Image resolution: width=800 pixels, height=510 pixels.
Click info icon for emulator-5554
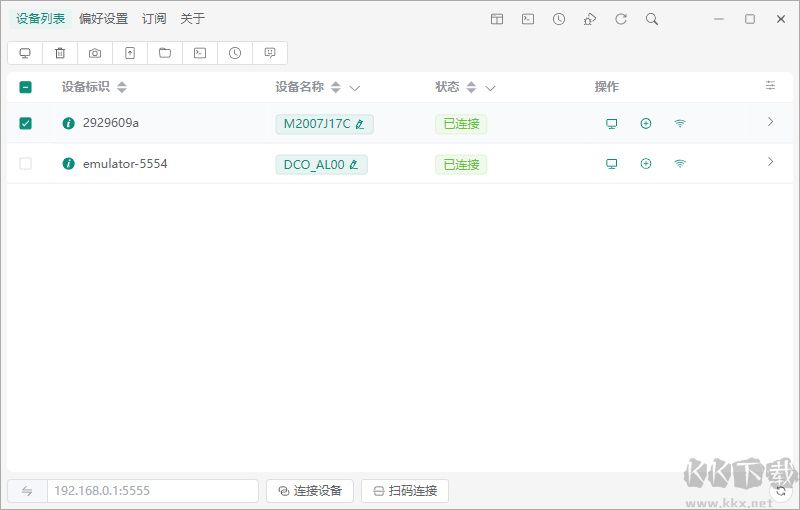(68, 164)
